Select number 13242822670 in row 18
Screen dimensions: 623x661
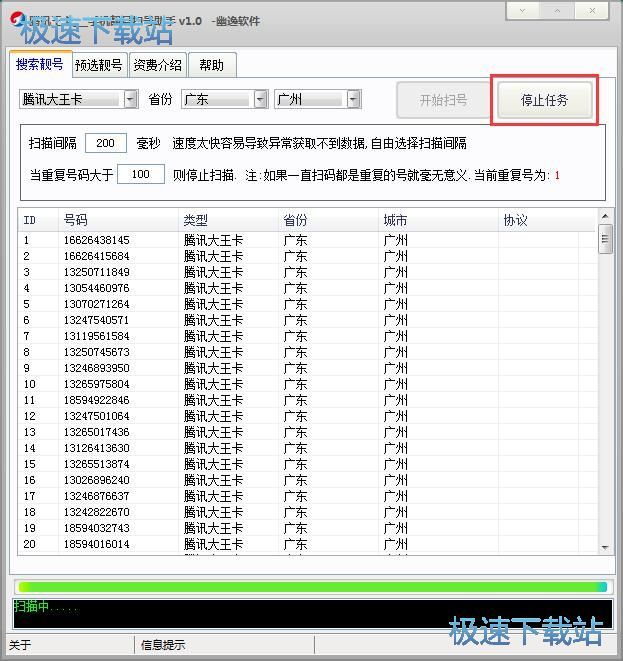pos(97,512)
